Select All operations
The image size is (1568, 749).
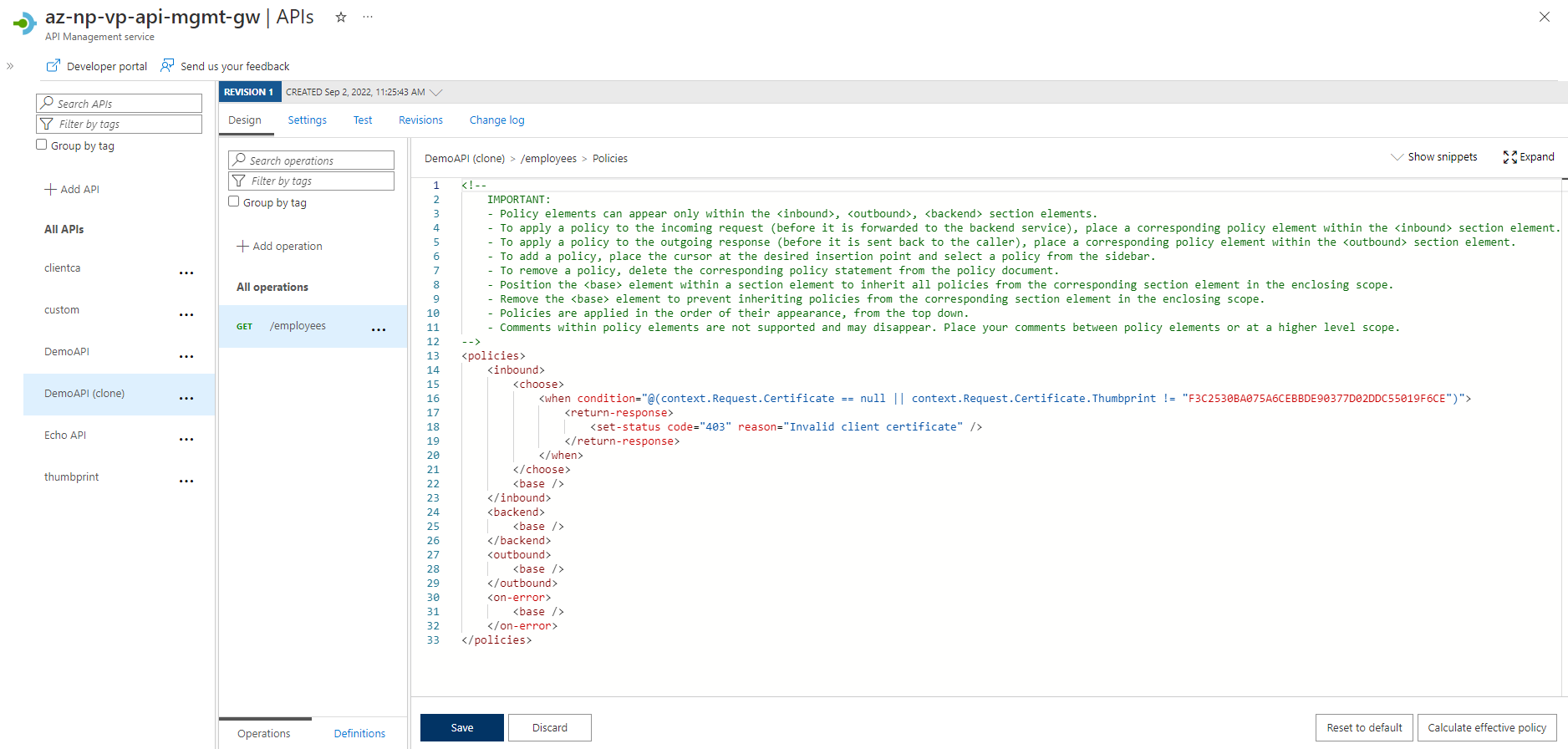pyautogui.click(x=272, y=287)
